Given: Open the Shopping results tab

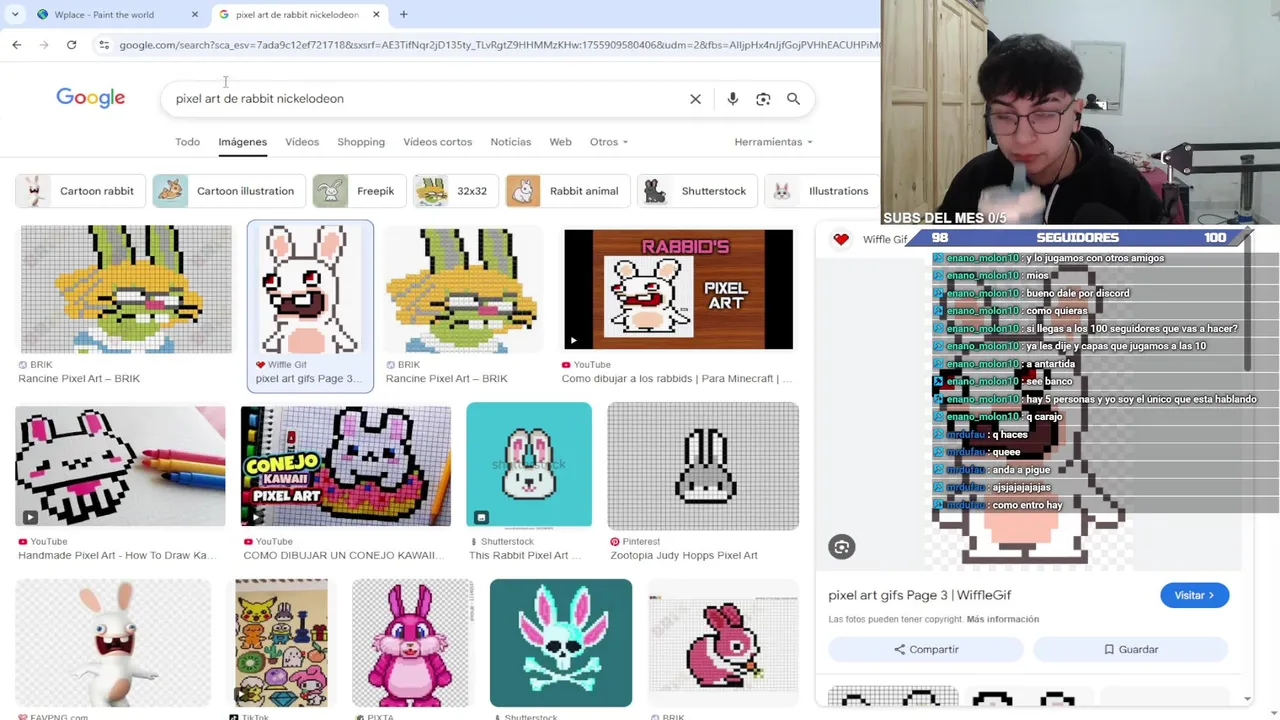Looking at the screenshot, I should click(361, 142).
